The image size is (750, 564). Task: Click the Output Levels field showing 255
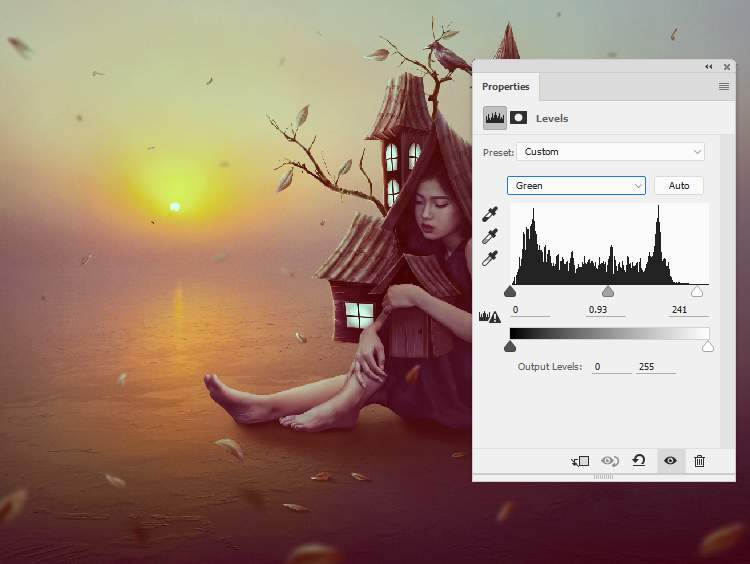pos(655,367)
